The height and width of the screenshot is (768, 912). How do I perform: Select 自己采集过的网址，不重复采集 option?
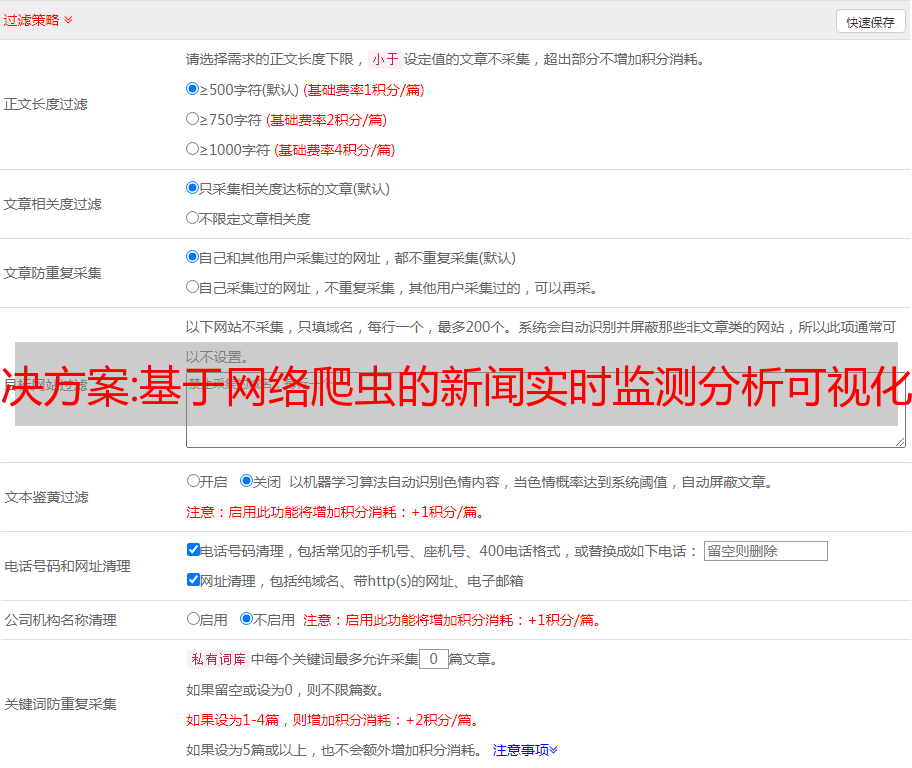click(193, 287)
